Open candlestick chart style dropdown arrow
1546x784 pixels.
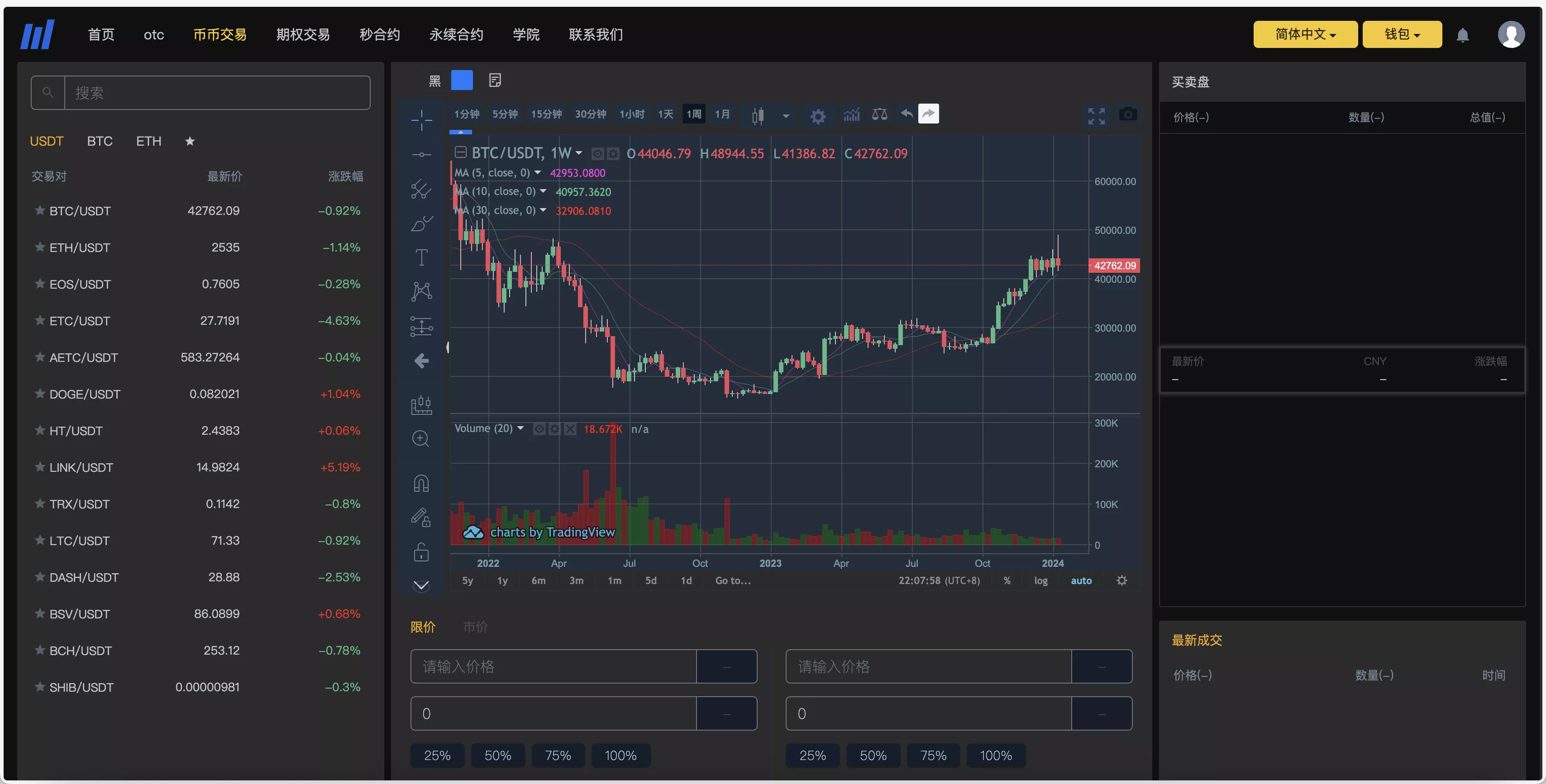(786, 115)
